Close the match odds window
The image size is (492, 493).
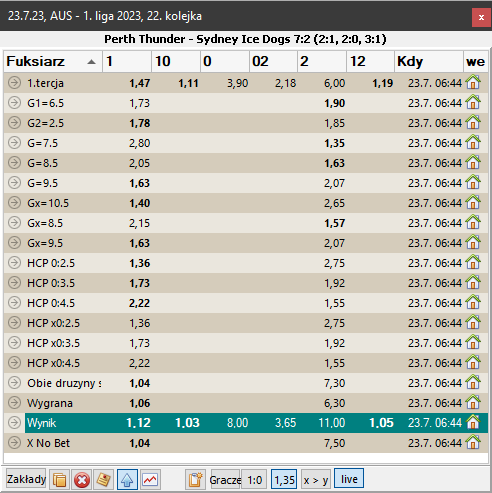[x=481, y=17]
